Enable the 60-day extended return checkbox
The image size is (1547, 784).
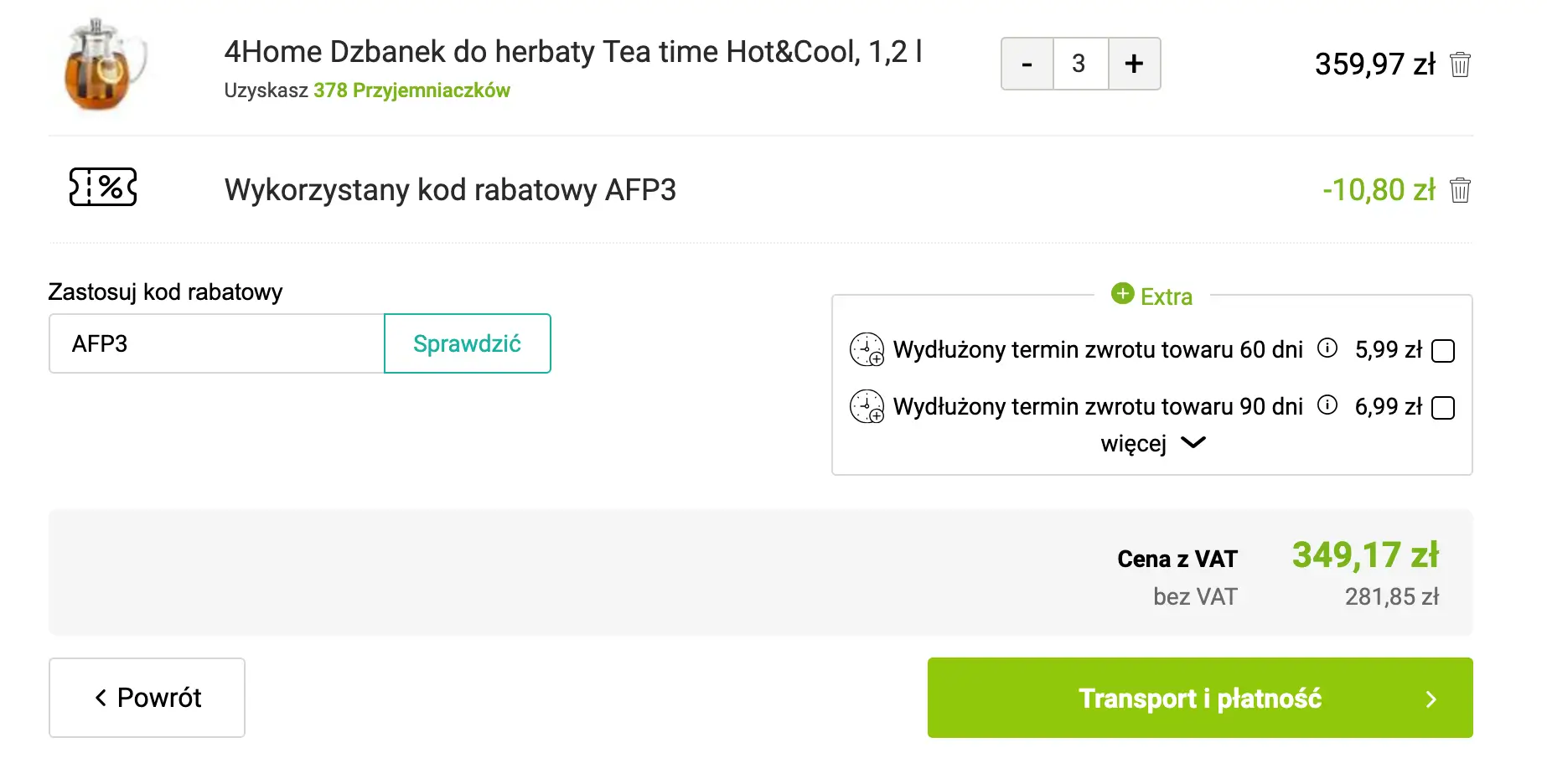1443,350
